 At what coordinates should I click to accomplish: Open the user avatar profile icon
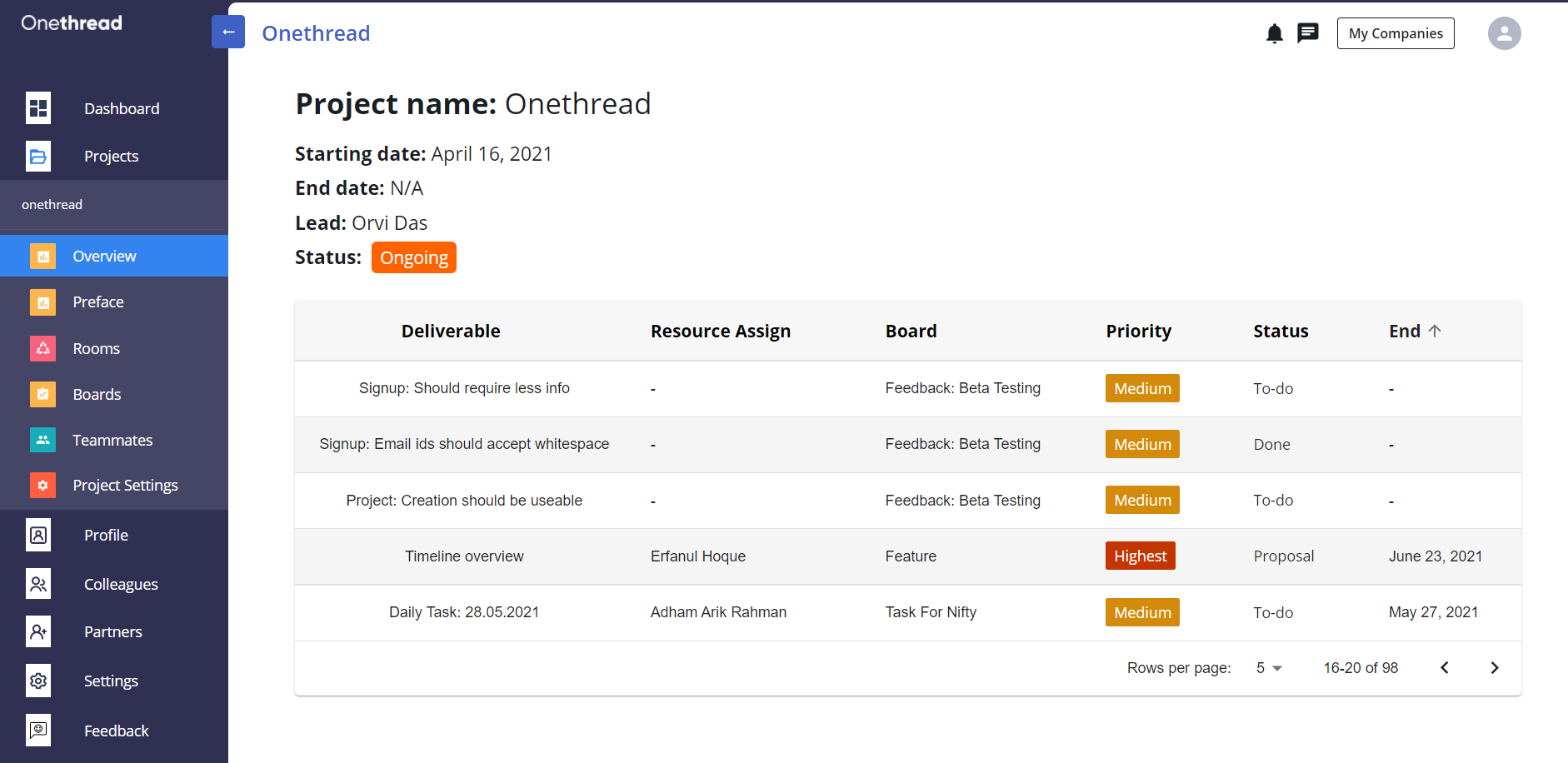coord(1504,33)
